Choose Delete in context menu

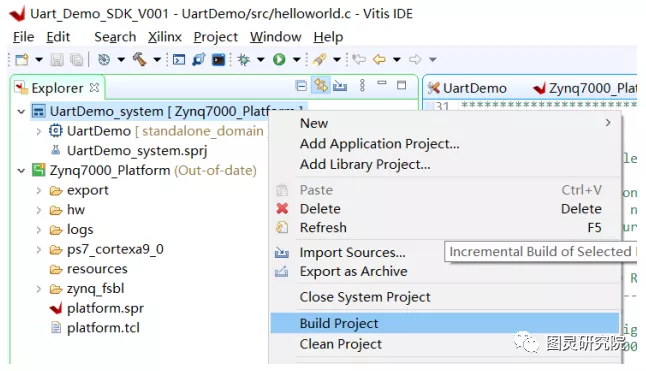(445, 209)
